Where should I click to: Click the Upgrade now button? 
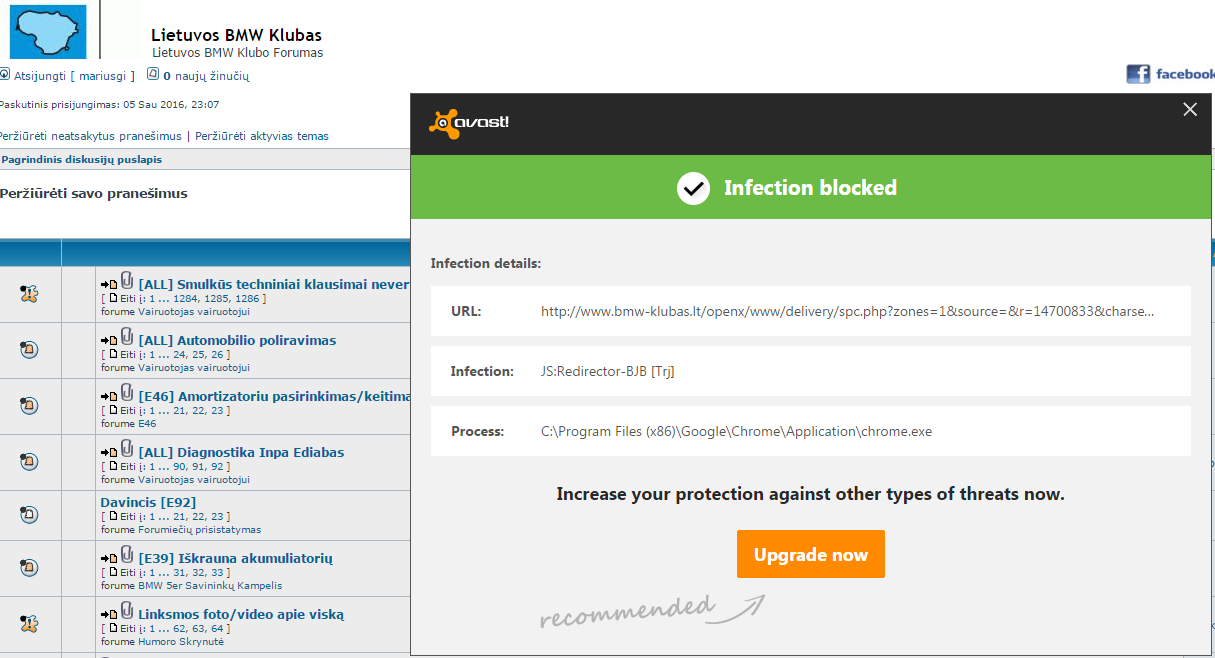pos(810,554)
